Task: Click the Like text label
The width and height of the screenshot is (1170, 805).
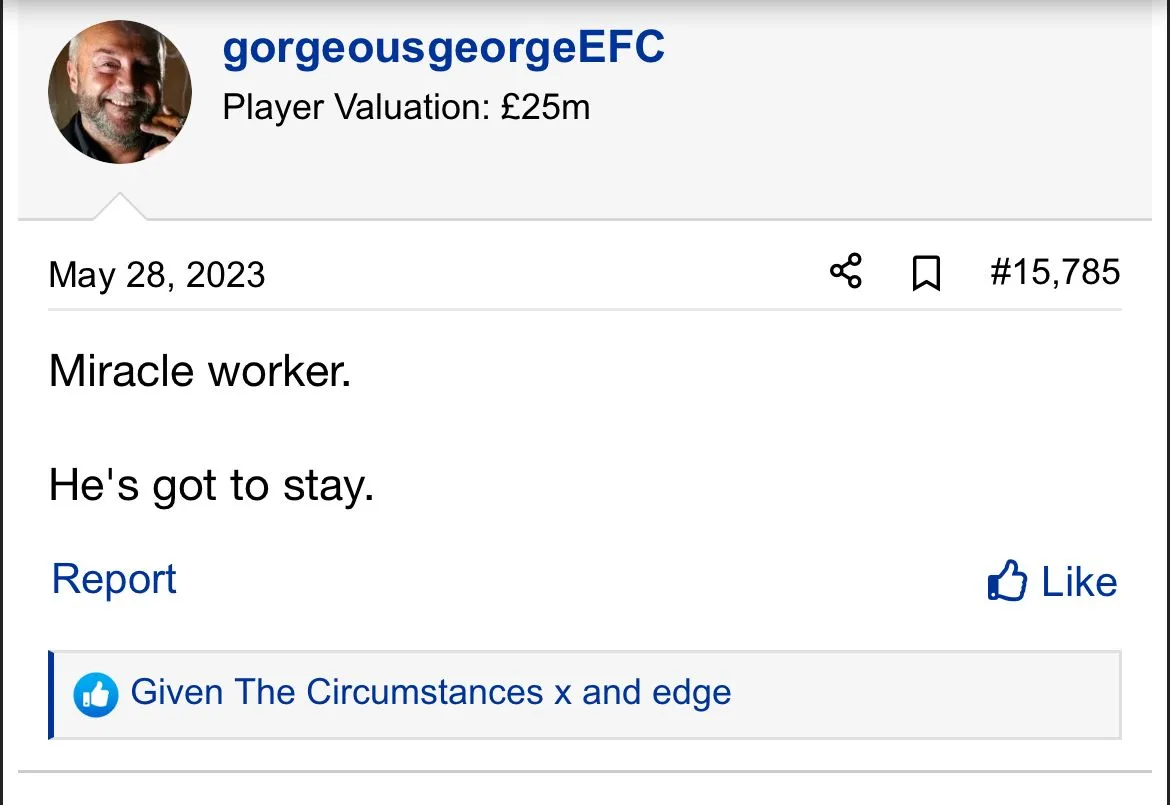Action: coord(1079,582)
